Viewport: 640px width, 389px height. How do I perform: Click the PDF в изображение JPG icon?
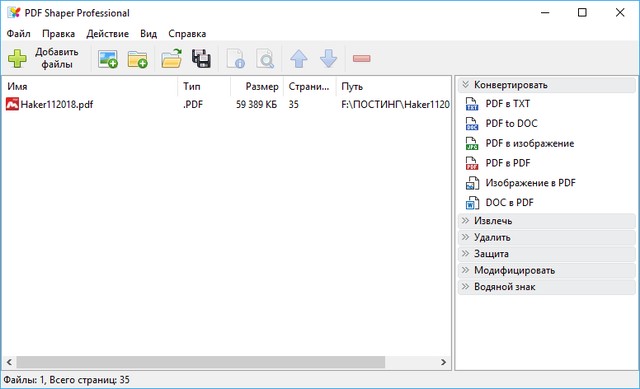tap(472, 143)
